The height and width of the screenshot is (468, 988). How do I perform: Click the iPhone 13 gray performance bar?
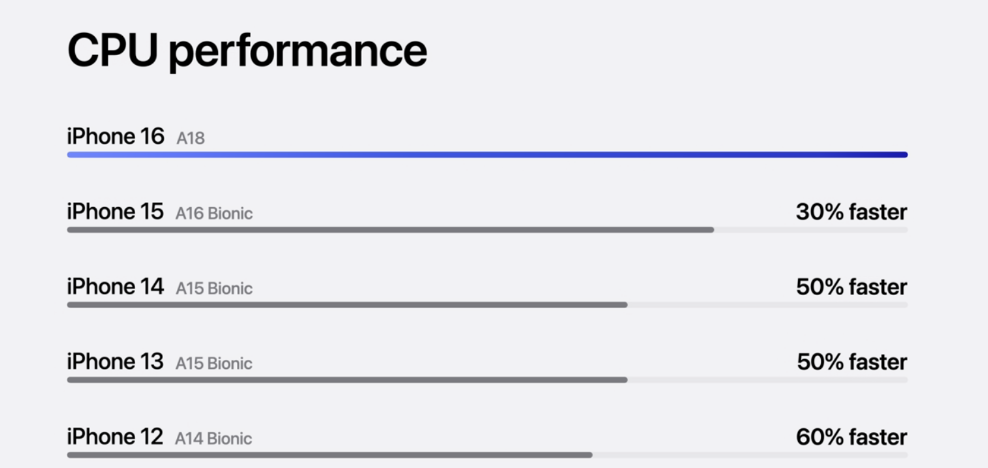[347, 380]
